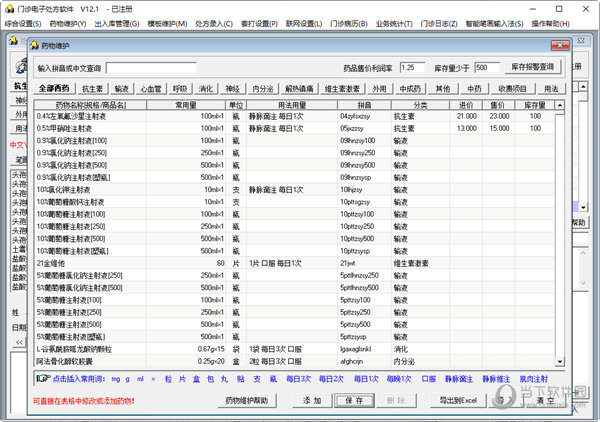
Task: Click the 保存 button
Action: tap(354, 401)
